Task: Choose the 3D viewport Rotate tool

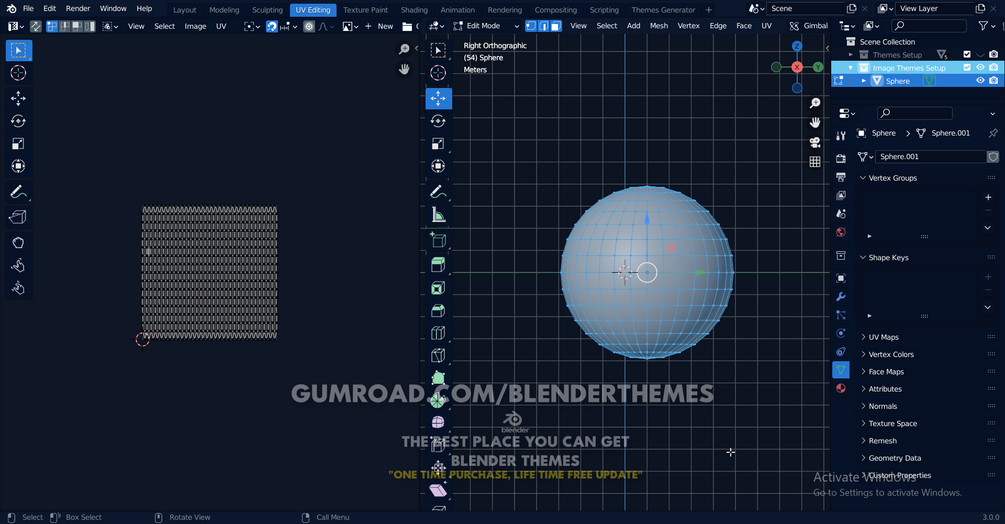Action: 438,121
